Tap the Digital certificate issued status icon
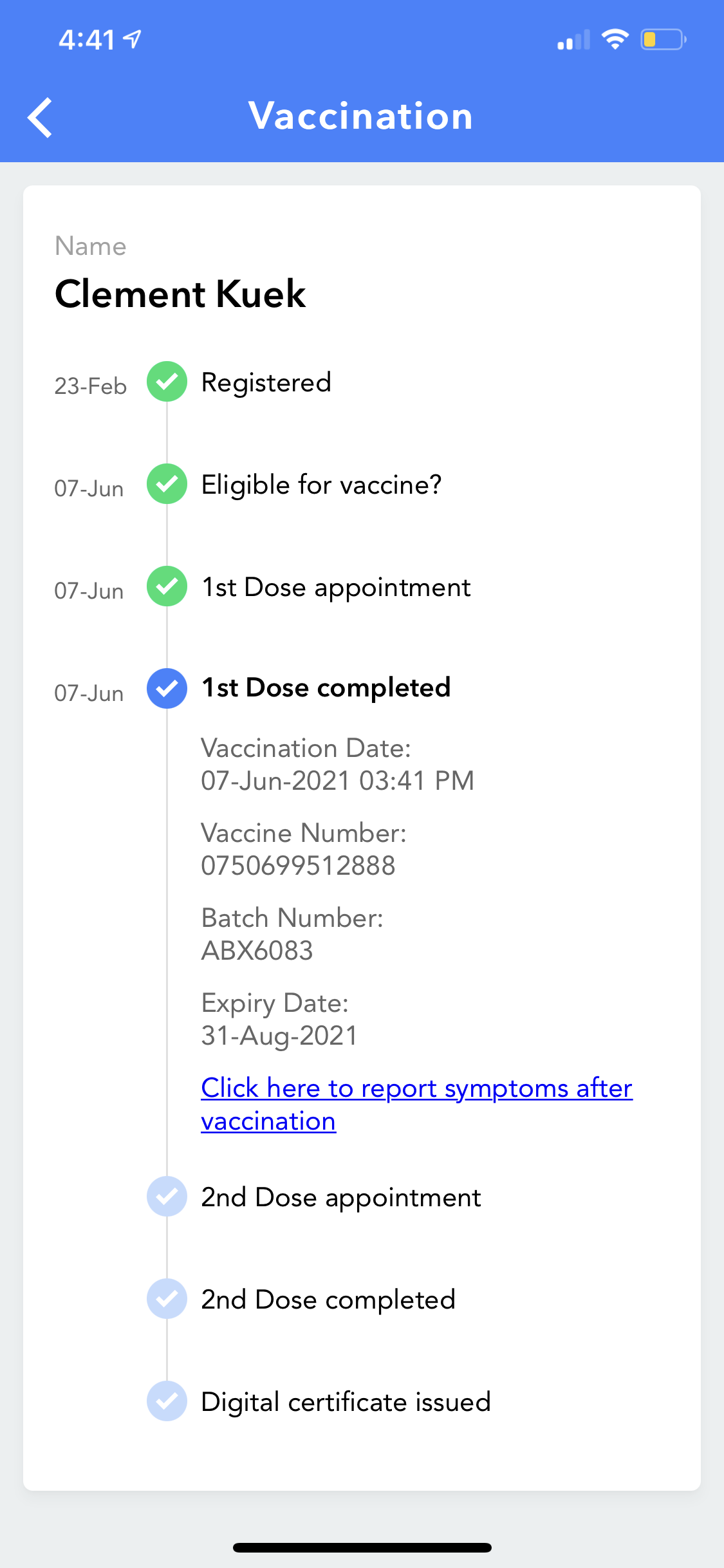 (x=167, y=1401)
